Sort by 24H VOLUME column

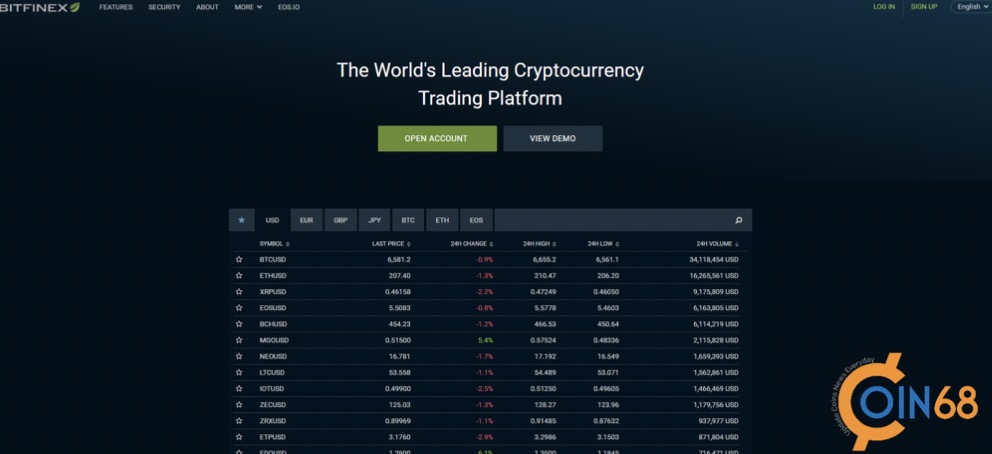click(x=716, y=243)
